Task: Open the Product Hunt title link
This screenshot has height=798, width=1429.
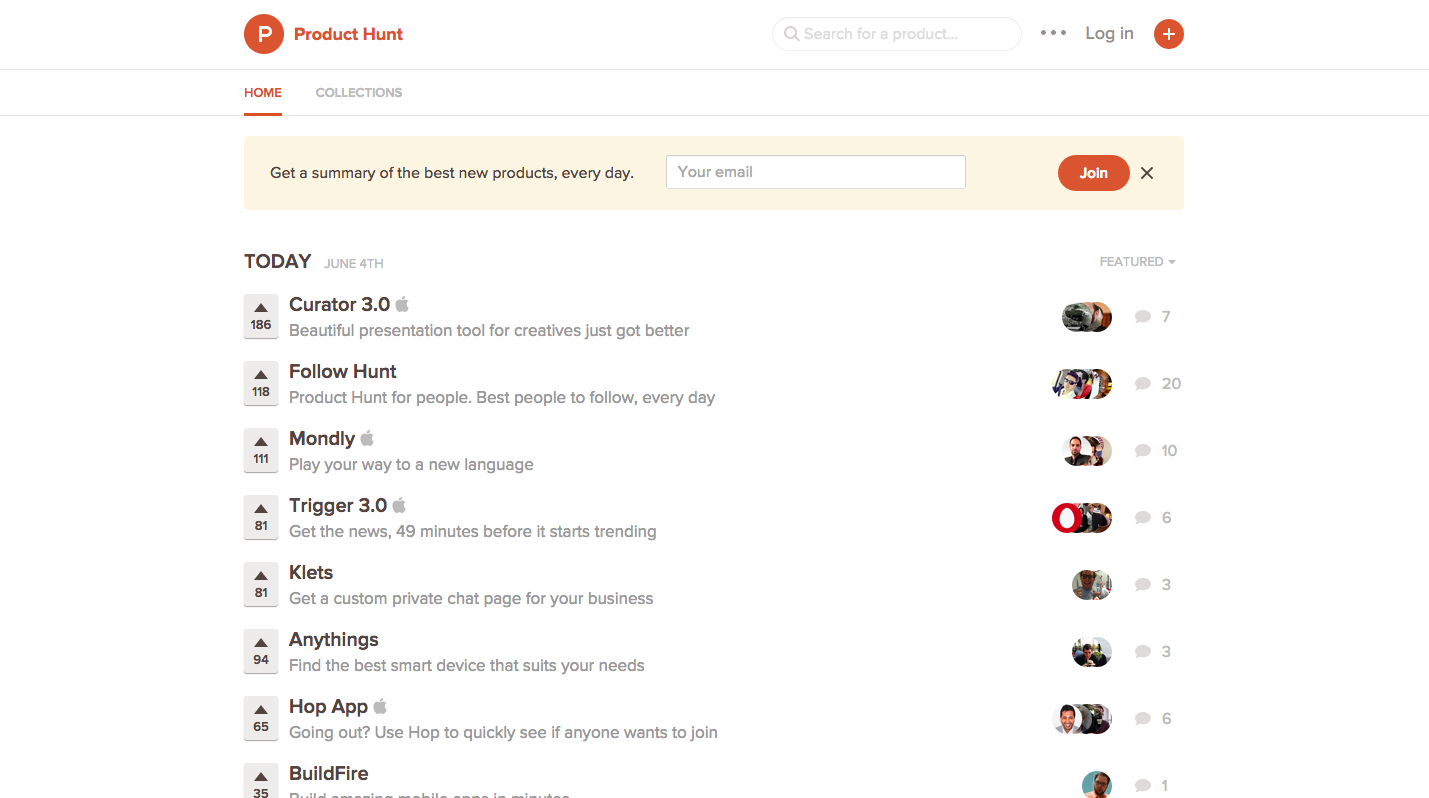Action: click(348, 34)
